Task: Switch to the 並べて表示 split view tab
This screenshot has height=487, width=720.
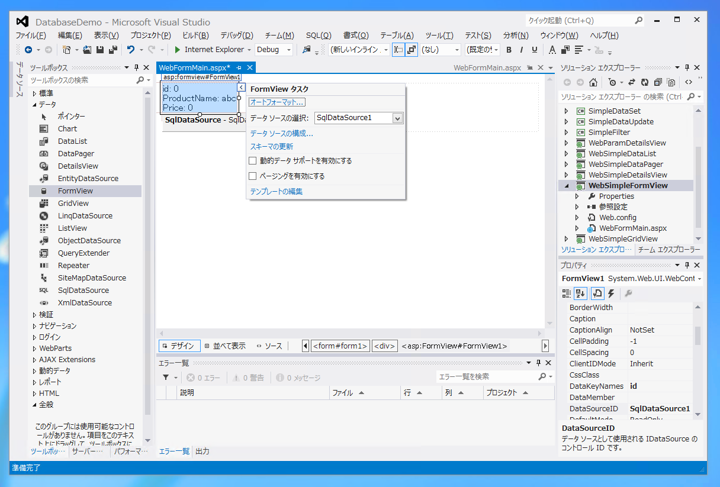Action: click(225, 346)
